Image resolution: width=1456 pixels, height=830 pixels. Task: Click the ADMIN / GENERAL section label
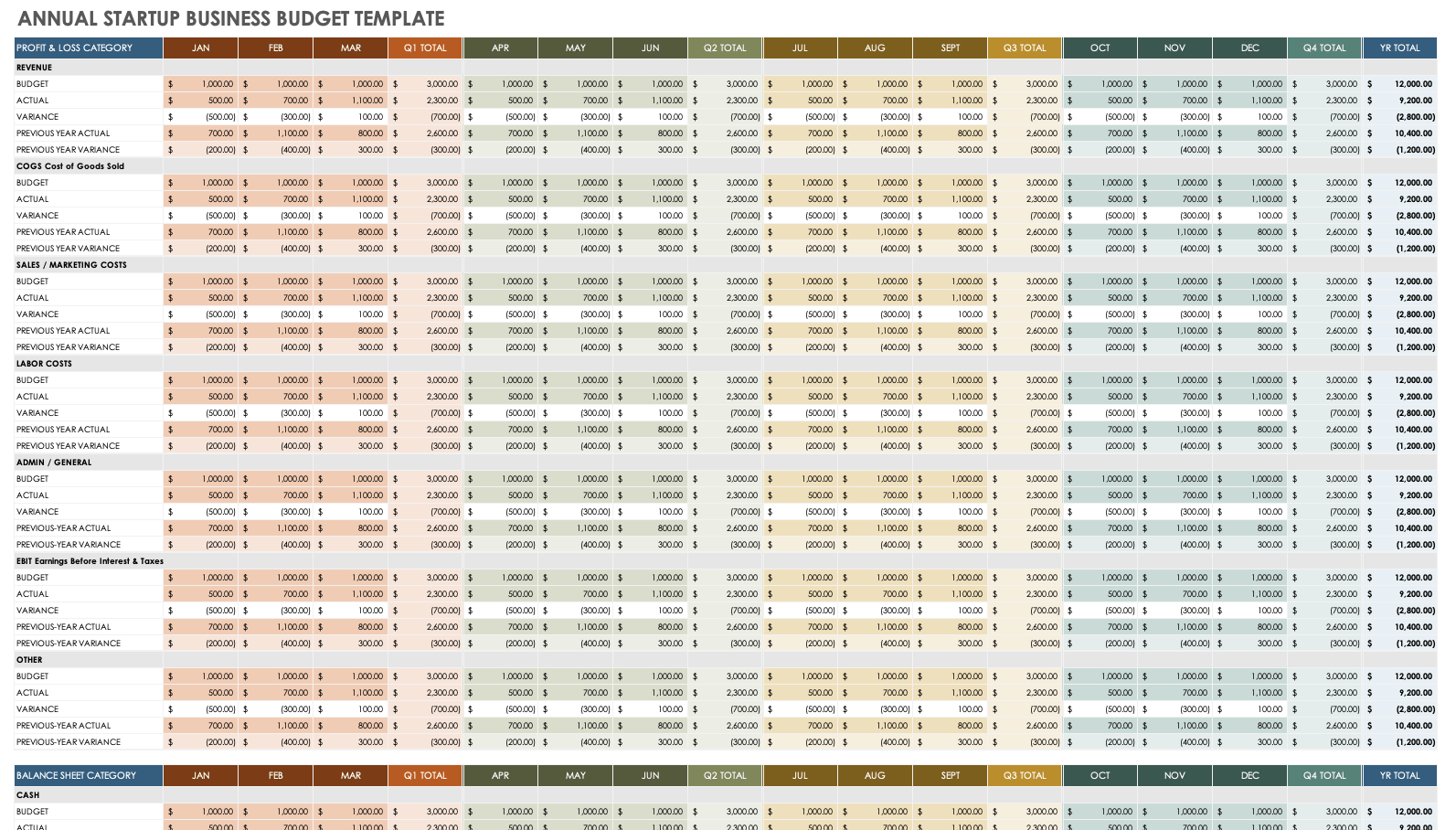54,463
